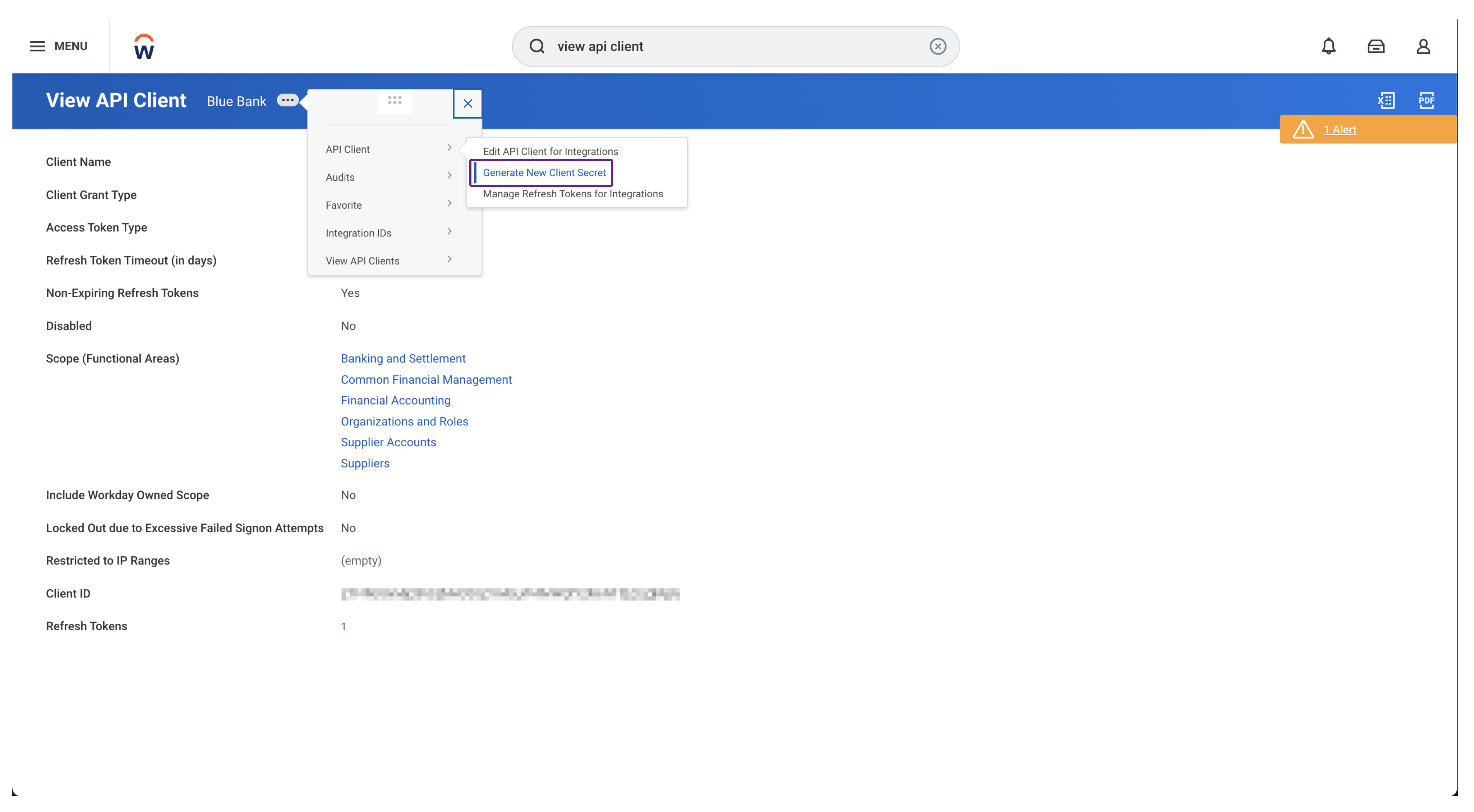Screen dimensions: 1474x812
Task: Close the related actions popup
Action: (467, 103)
